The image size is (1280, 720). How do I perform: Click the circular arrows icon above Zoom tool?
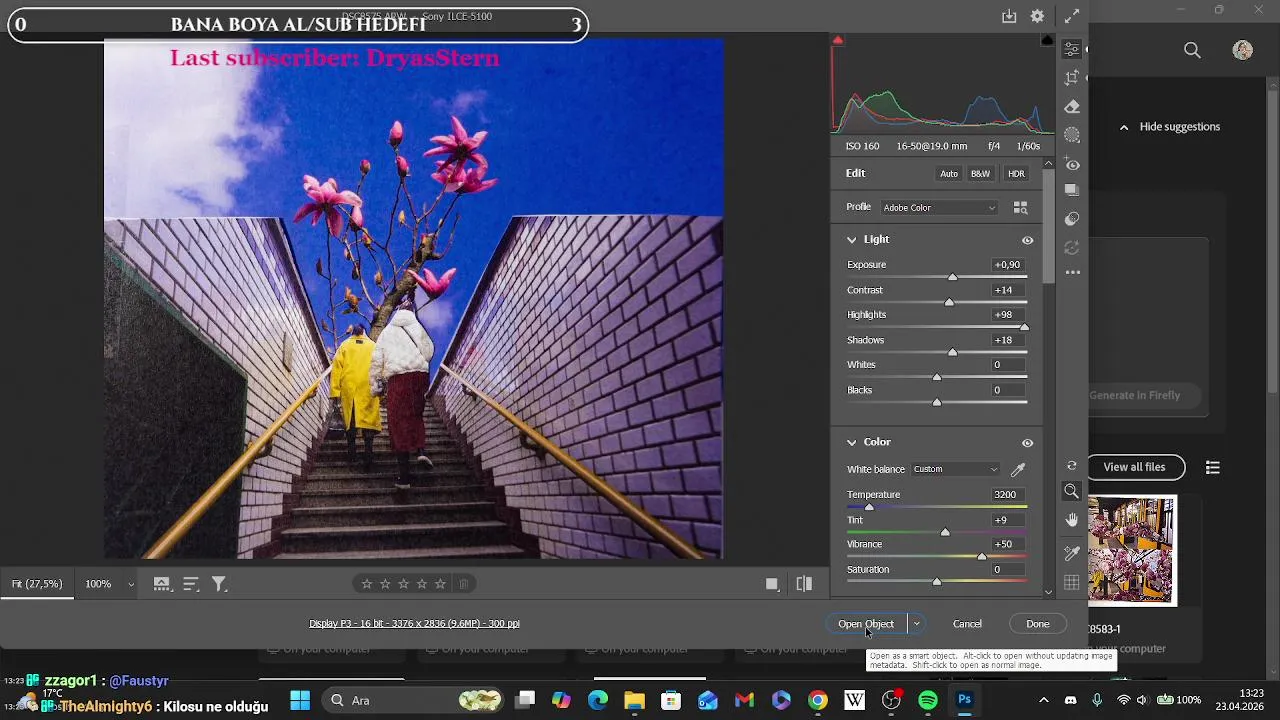(x=1072, y=465)
